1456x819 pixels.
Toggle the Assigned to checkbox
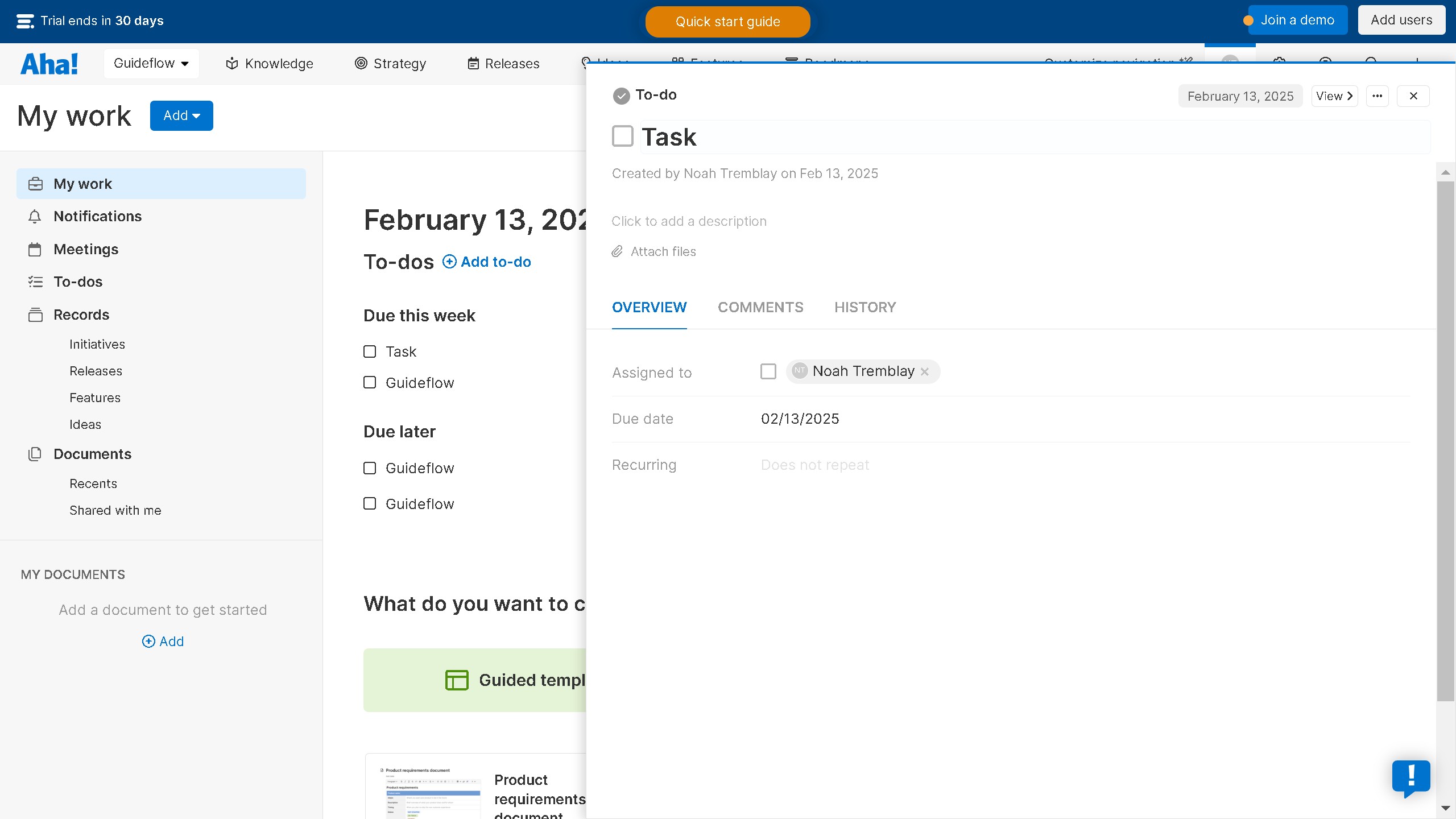pos(768,372)
